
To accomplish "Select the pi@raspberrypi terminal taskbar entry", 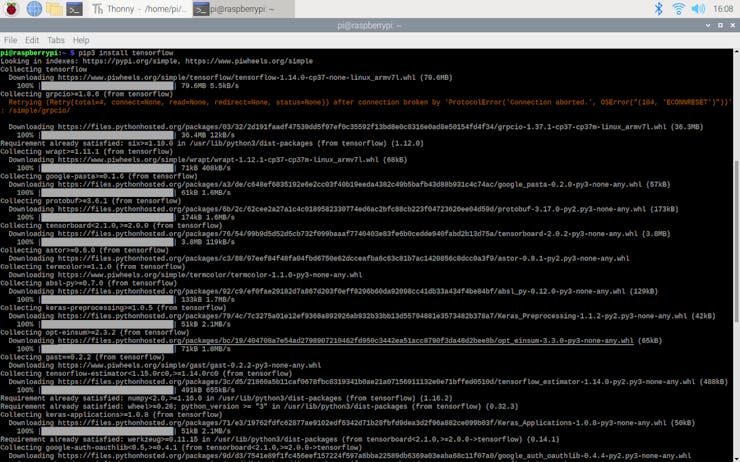I will coord(243,9).
